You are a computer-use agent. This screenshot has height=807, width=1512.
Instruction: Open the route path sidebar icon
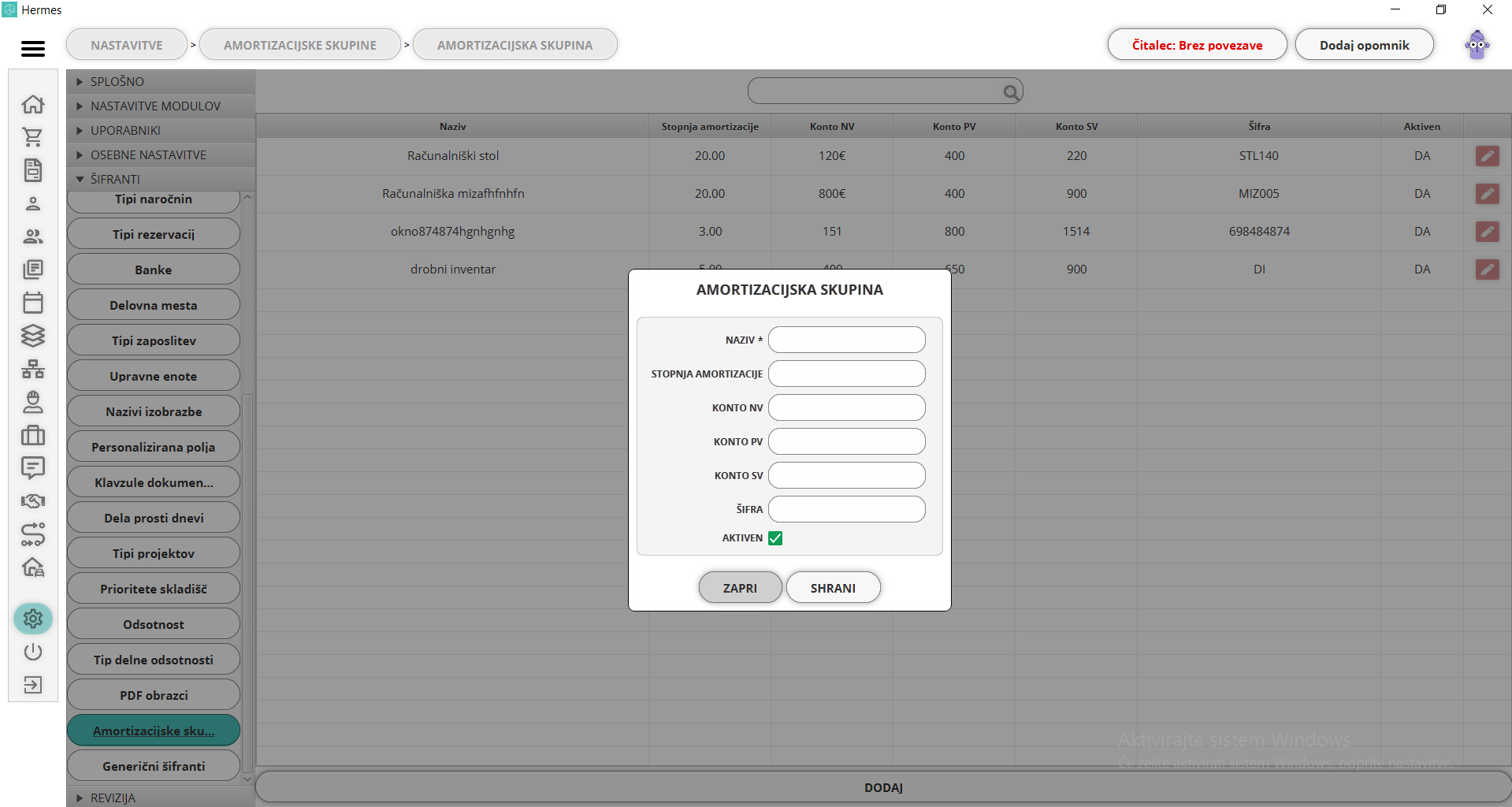pyautogui.click(x=33, y=534)
